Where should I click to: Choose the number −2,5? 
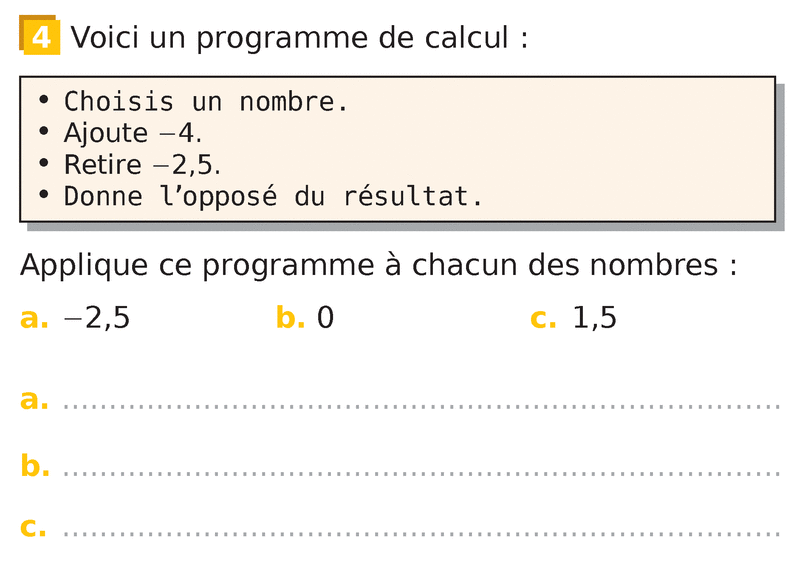(97, 319)
